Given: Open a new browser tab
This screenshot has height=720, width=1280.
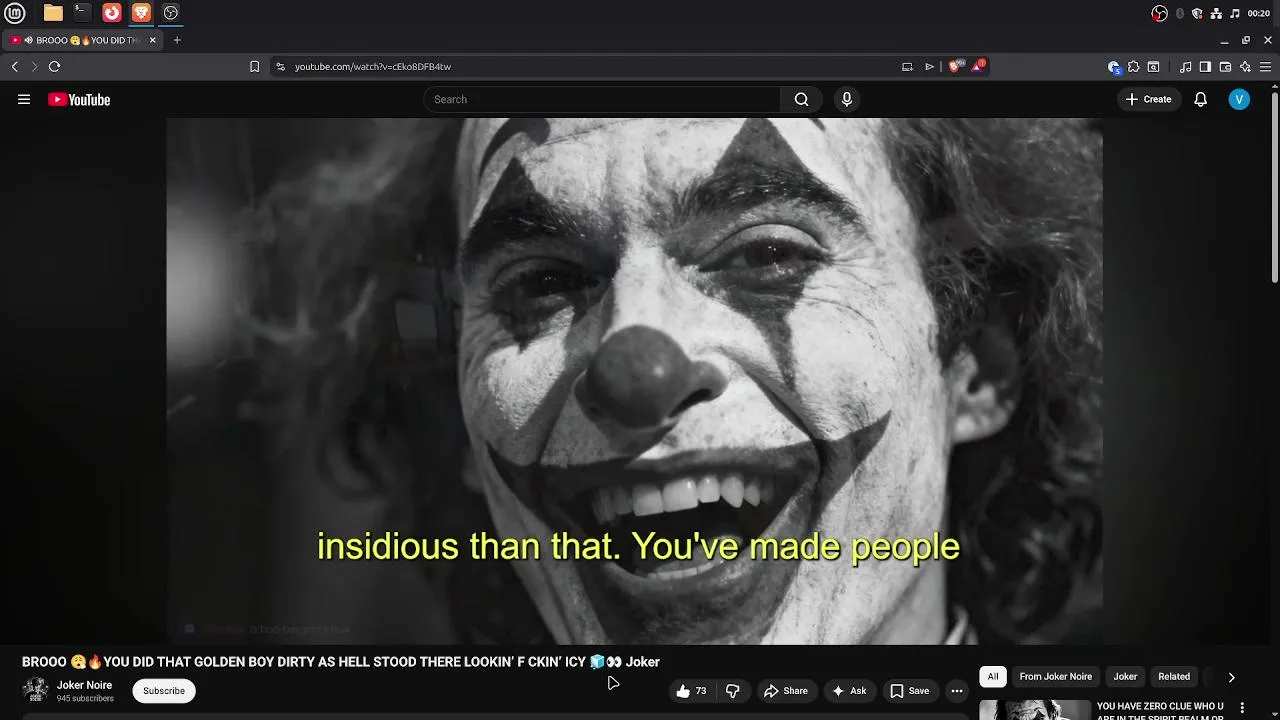Looking at the screenshot, I should tap(177, 40).
